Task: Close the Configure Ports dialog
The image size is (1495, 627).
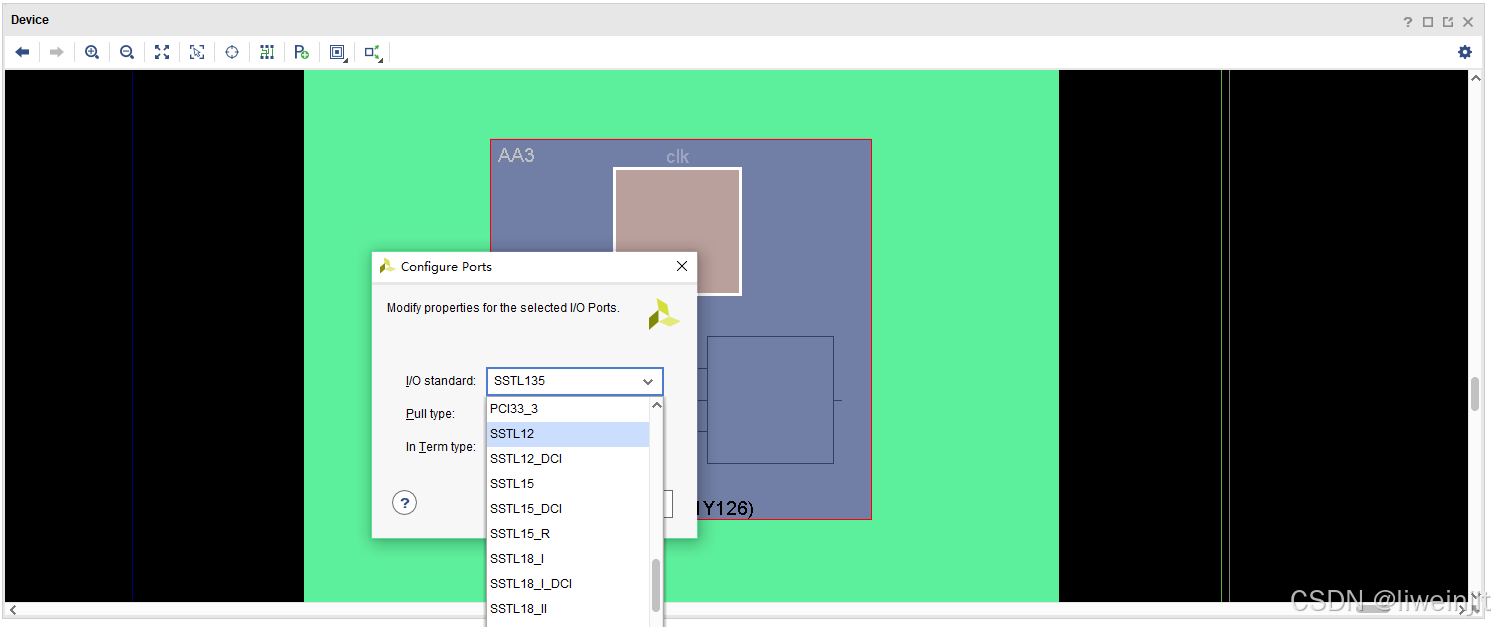Action: (x=682, y=266)
